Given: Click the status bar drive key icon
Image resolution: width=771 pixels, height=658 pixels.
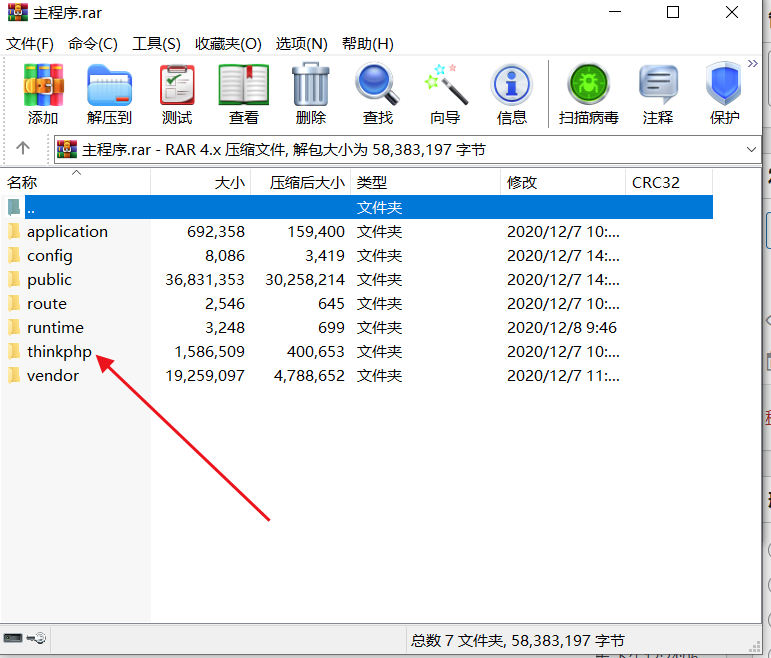Looking at the screenshot, I should (x=25, y=638).
